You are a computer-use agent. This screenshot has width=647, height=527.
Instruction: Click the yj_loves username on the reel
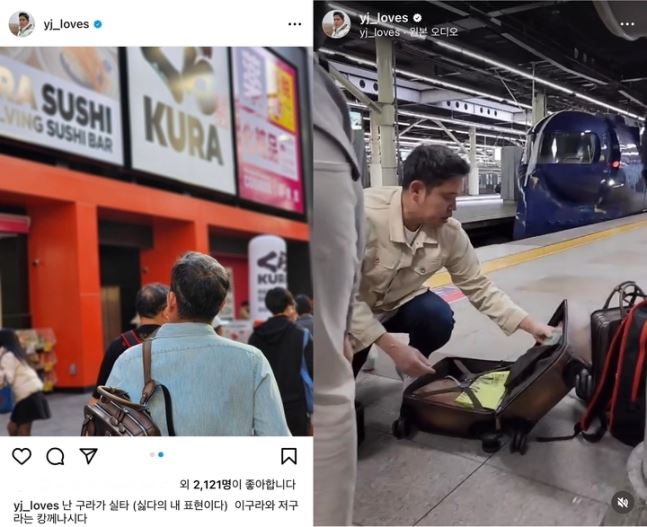383,18
